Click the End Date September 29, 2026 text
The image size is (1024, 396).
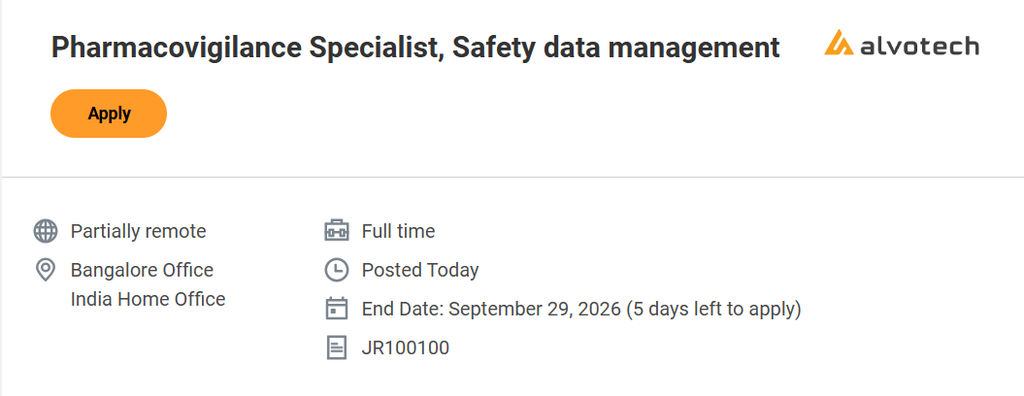(x=491, y=309)
